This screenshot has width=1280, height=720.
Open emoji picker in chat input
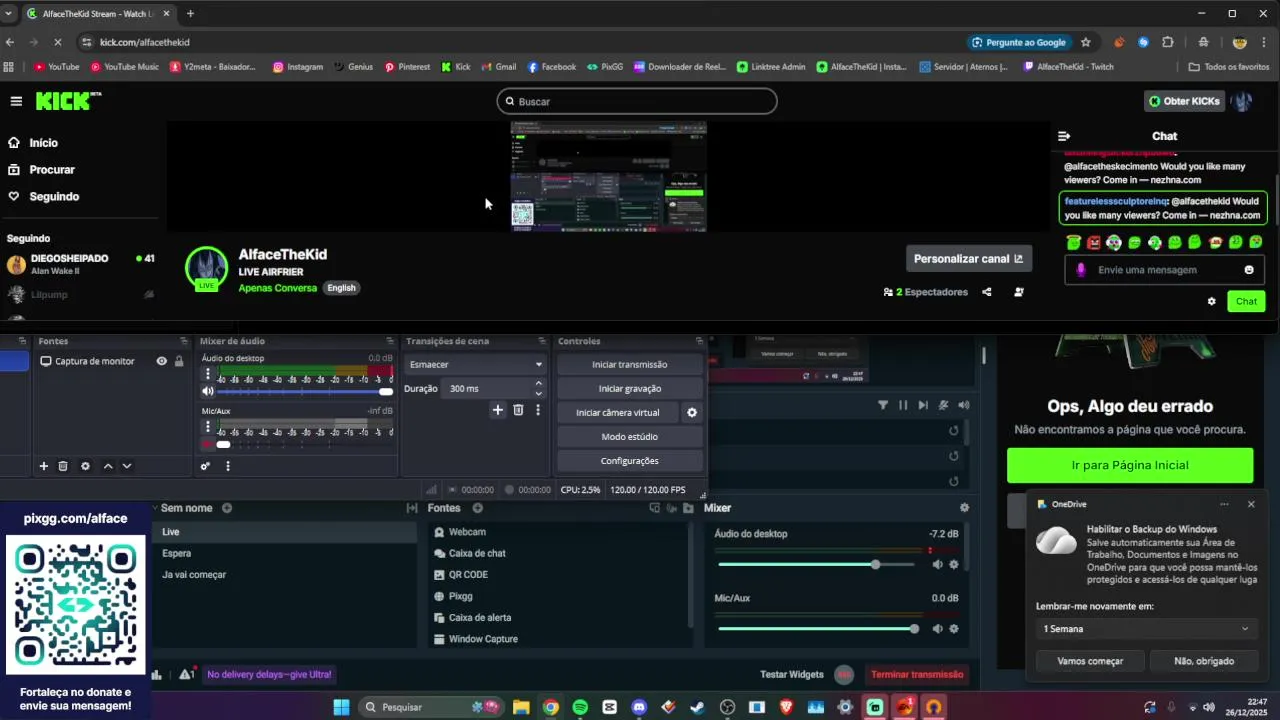pos(1249,270)
